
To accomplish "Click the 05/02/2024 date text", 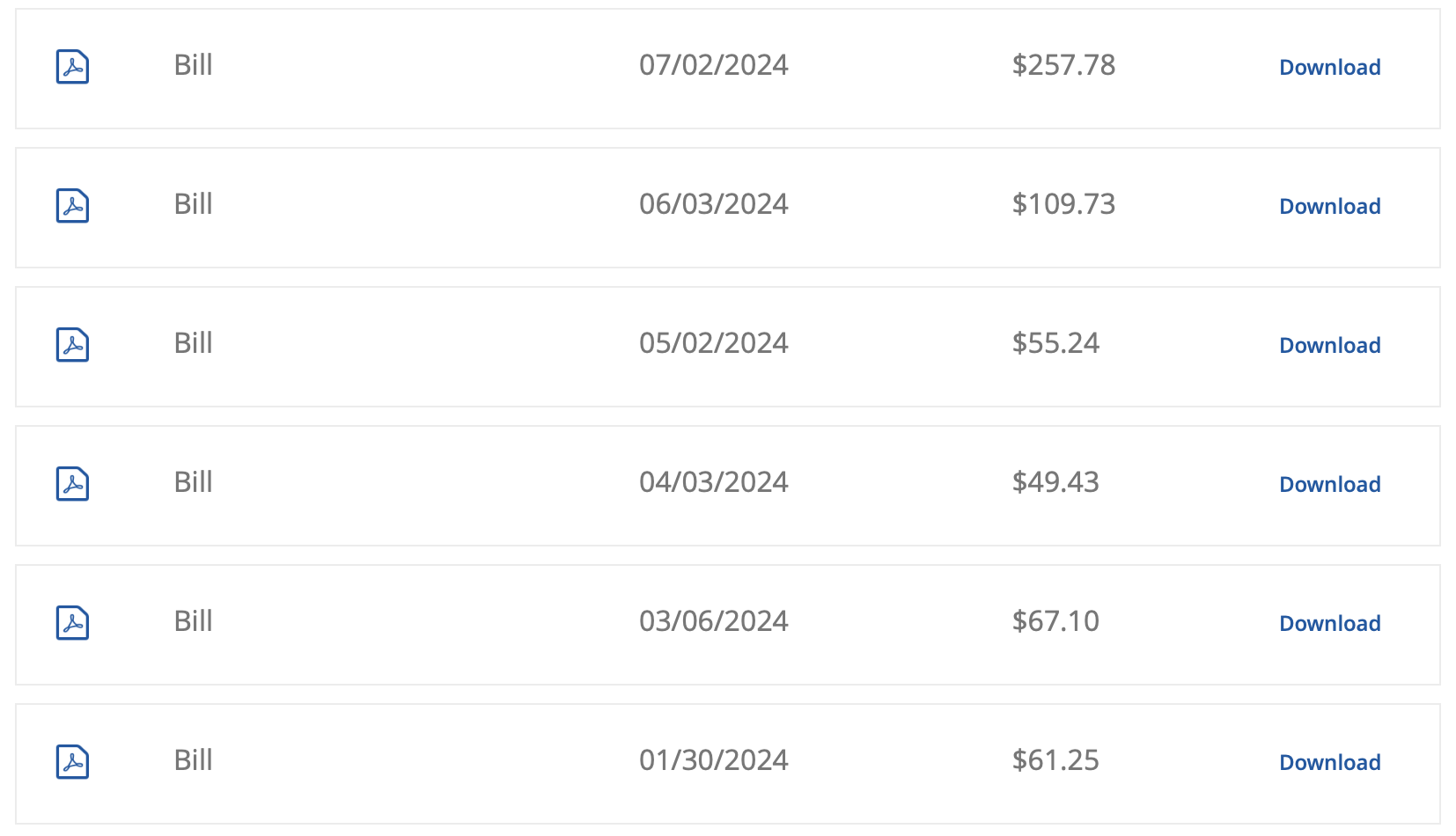I will coord(714,343).
